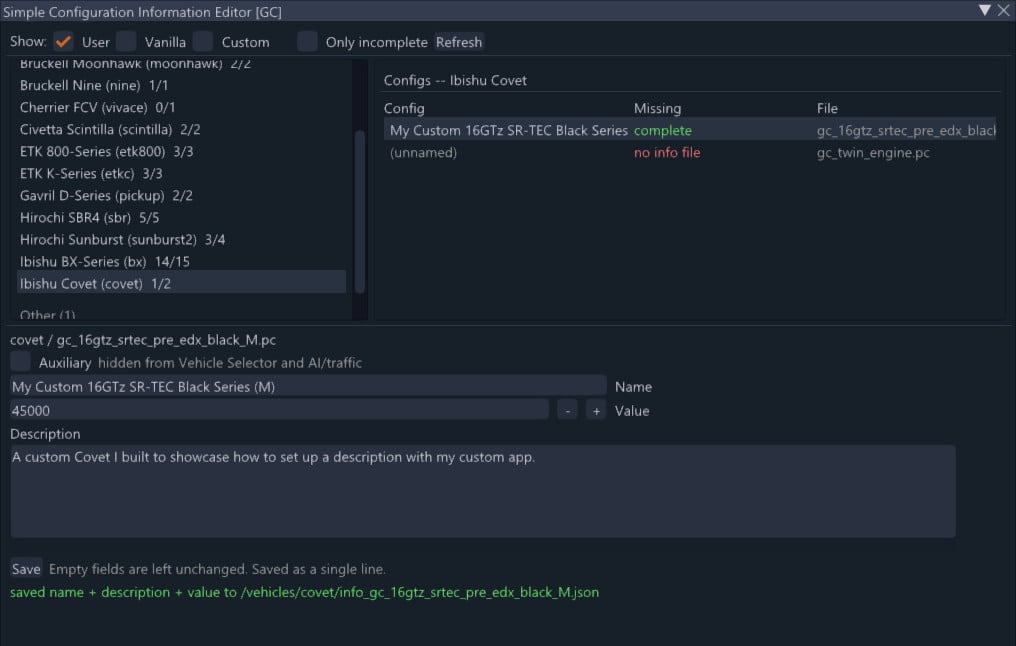
Task: Click the Save button
Action: (26, 569)
